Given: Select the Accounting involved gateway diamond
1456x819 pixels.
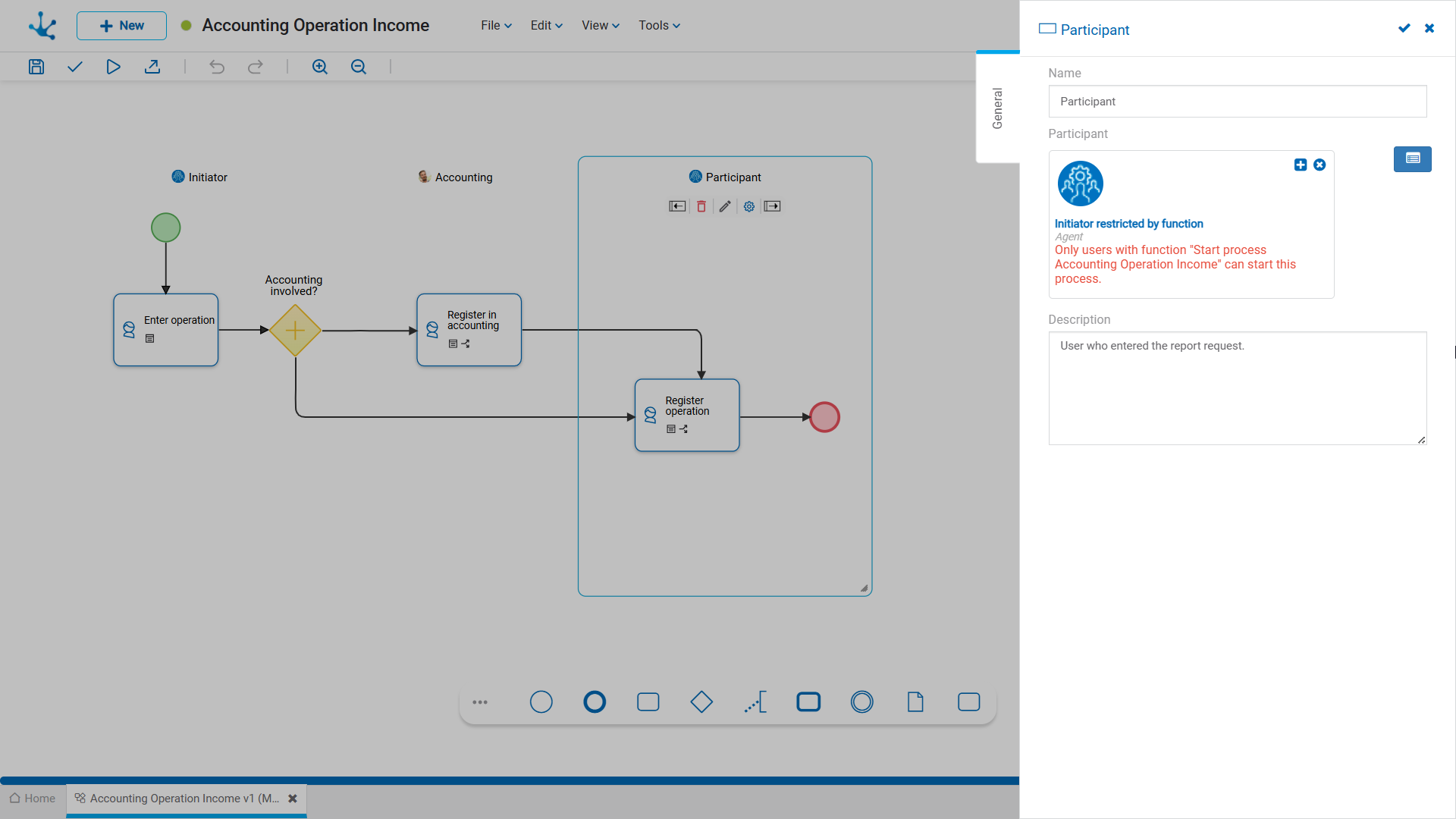Looking at the screenshot, I should 295,331.
